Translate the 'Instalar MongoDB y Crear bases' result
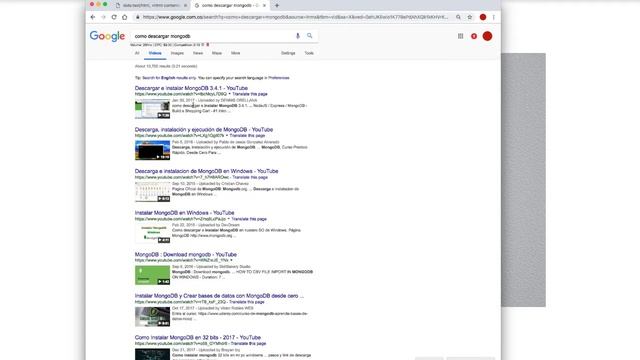The width and height of the screenshot is (640, 360). coord(247,302)
